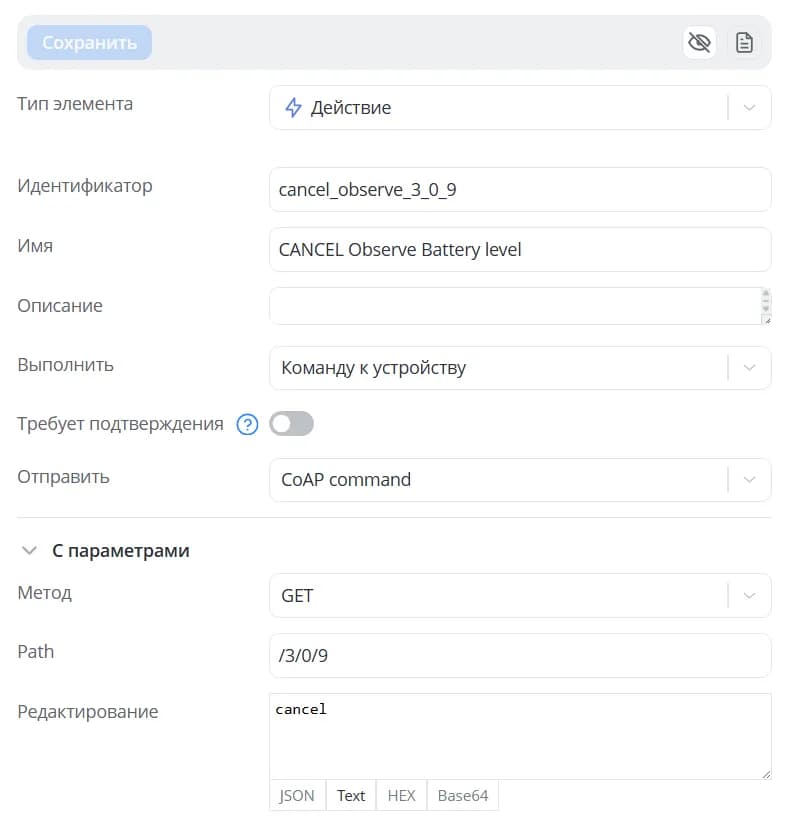The width and height of the screenshot is (790, 826).
Task: Toggle the Требует подтверждения switch
Action: (291, 424)
